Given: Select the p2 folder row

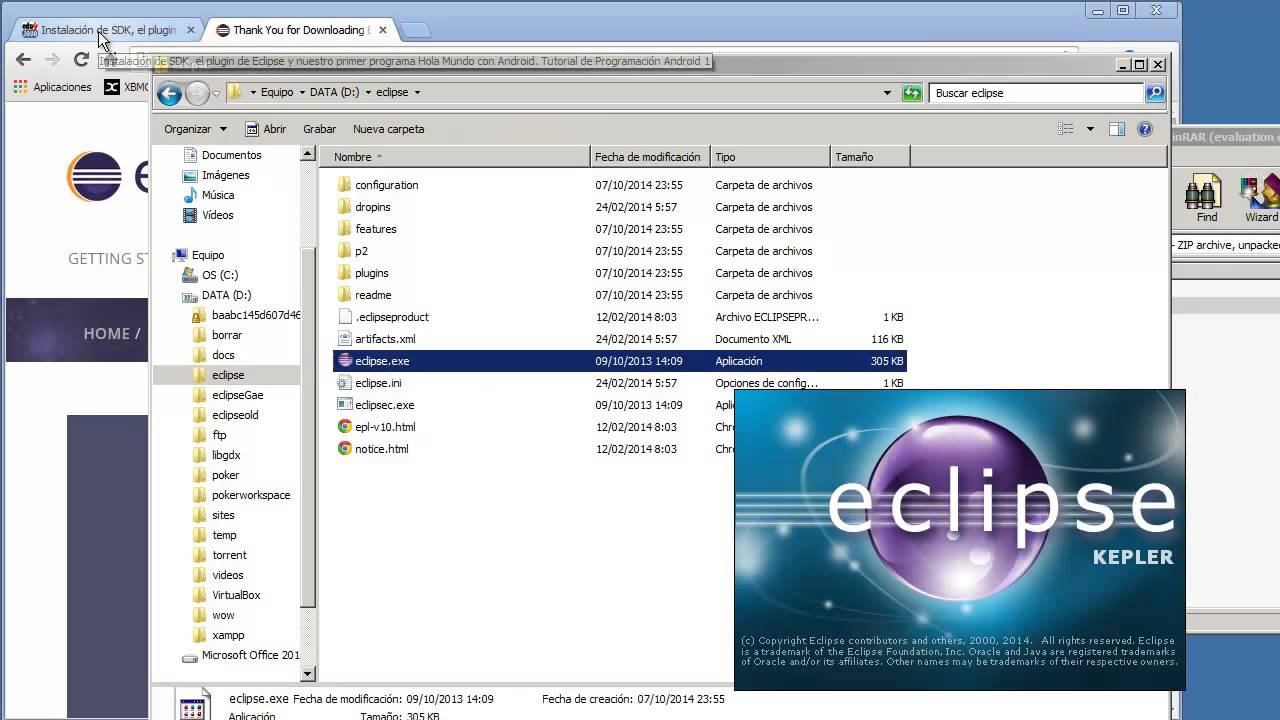Looking at the screenshot, I should pos(620,251).
